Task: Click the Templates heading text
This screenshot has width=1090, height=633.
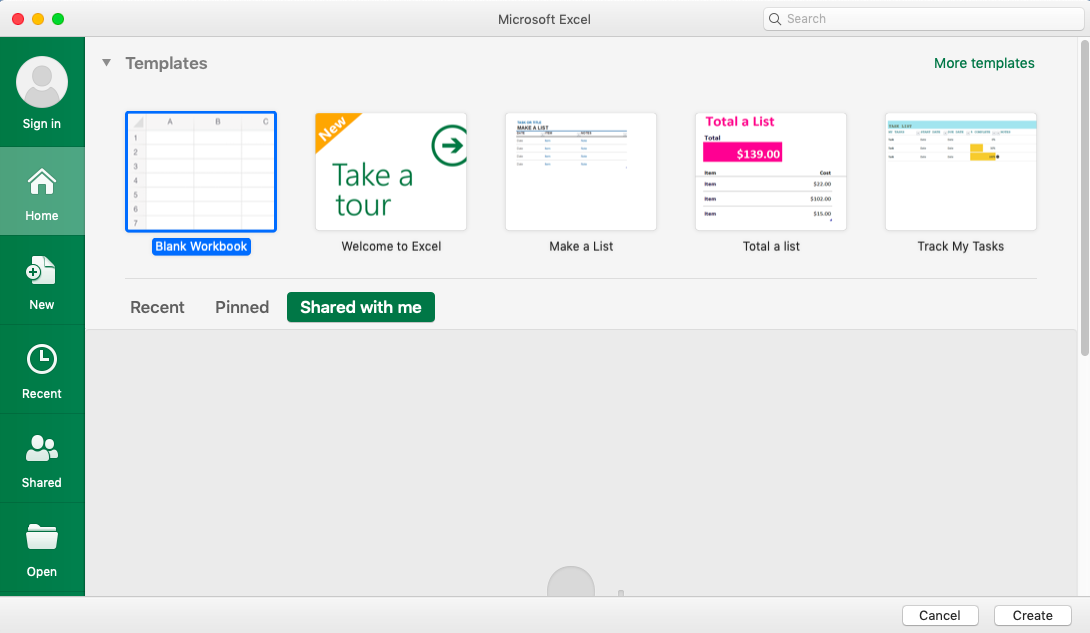Action: [x=166, y=63]
